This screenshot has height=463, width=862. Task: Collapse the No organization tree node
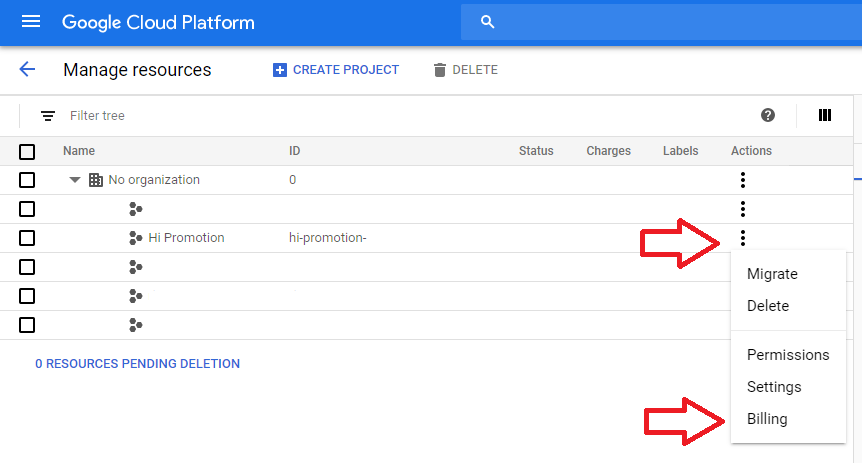click(x=75, y=180)
